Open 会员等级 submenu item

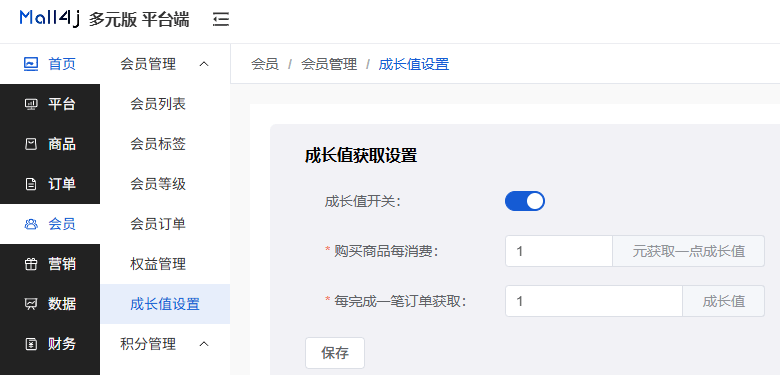pyautogui.click(x=165, y=184)
